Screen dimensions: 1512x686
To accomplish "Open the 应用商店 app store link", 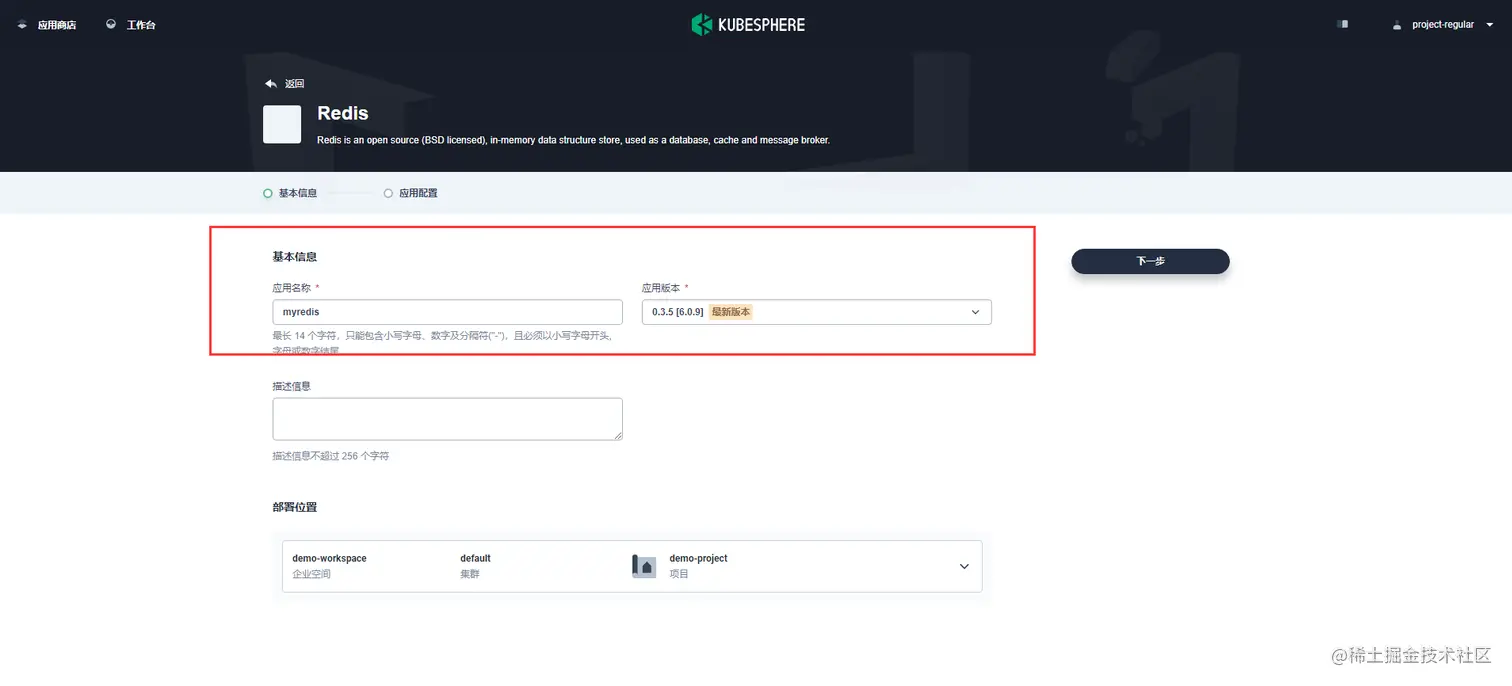I will point(57,25).
